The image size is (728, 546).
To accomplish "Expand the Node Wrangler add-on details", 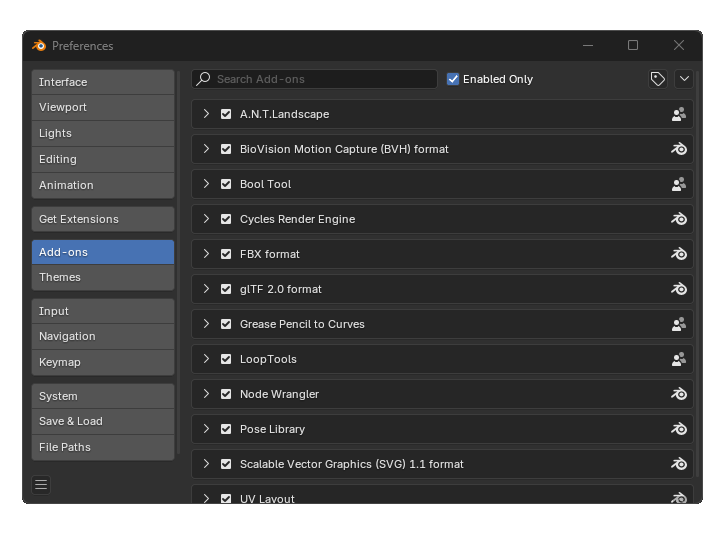I will (x=206, y=394).
